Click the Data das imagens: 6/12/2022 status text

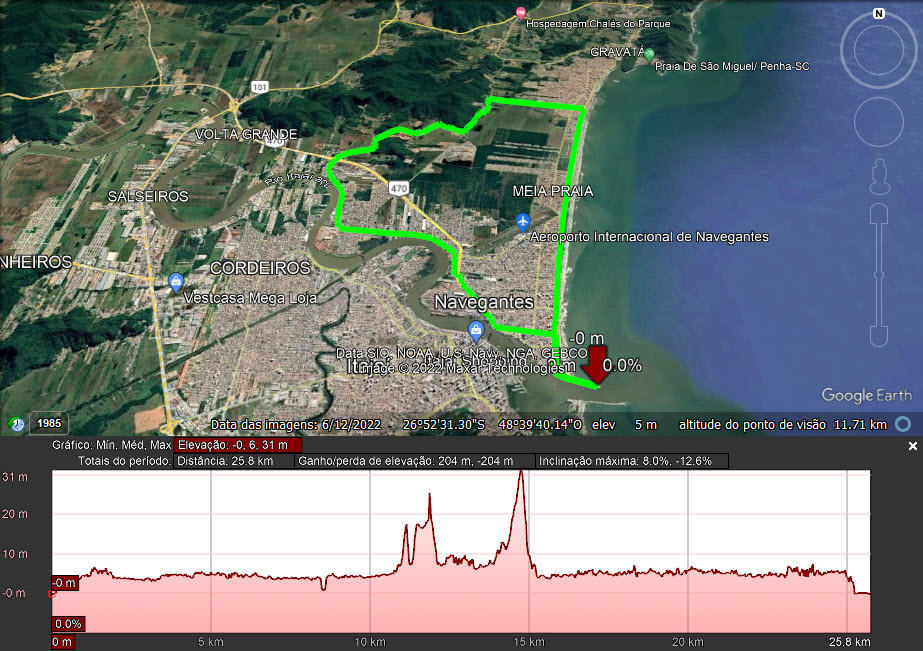[296, 424]
